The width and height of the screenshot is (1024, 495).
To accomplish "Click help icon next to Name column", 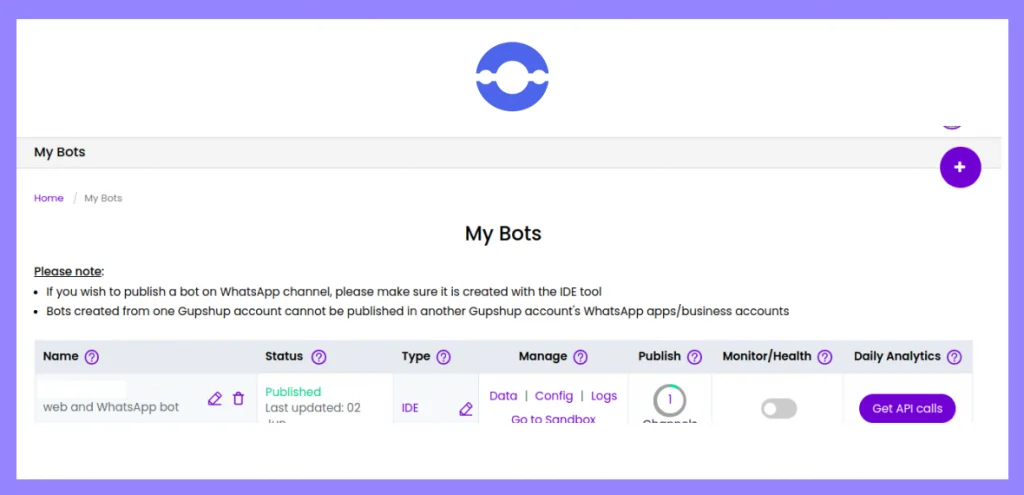I will pyautogui.click(x=92, y=357).
